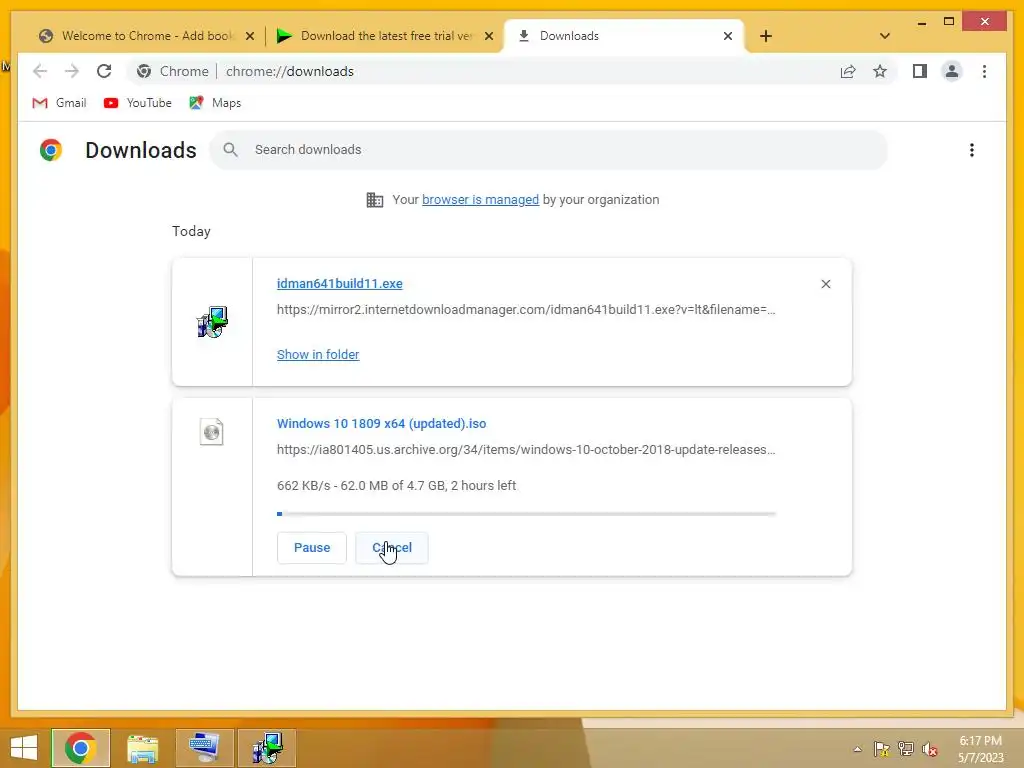Focus the Search downloads field
The width and height of the screenshot is (1024, 768).
tap(549, 150)
